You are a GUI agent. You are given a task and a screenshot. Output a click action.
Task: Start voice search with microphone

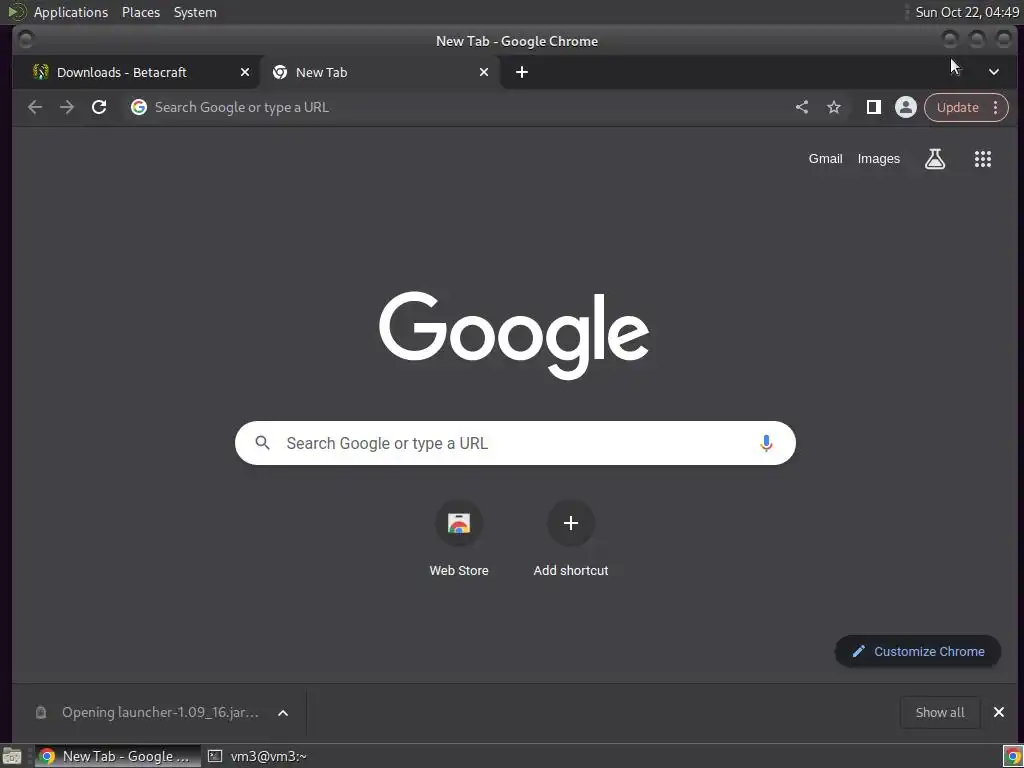click(x=766, y=443)
